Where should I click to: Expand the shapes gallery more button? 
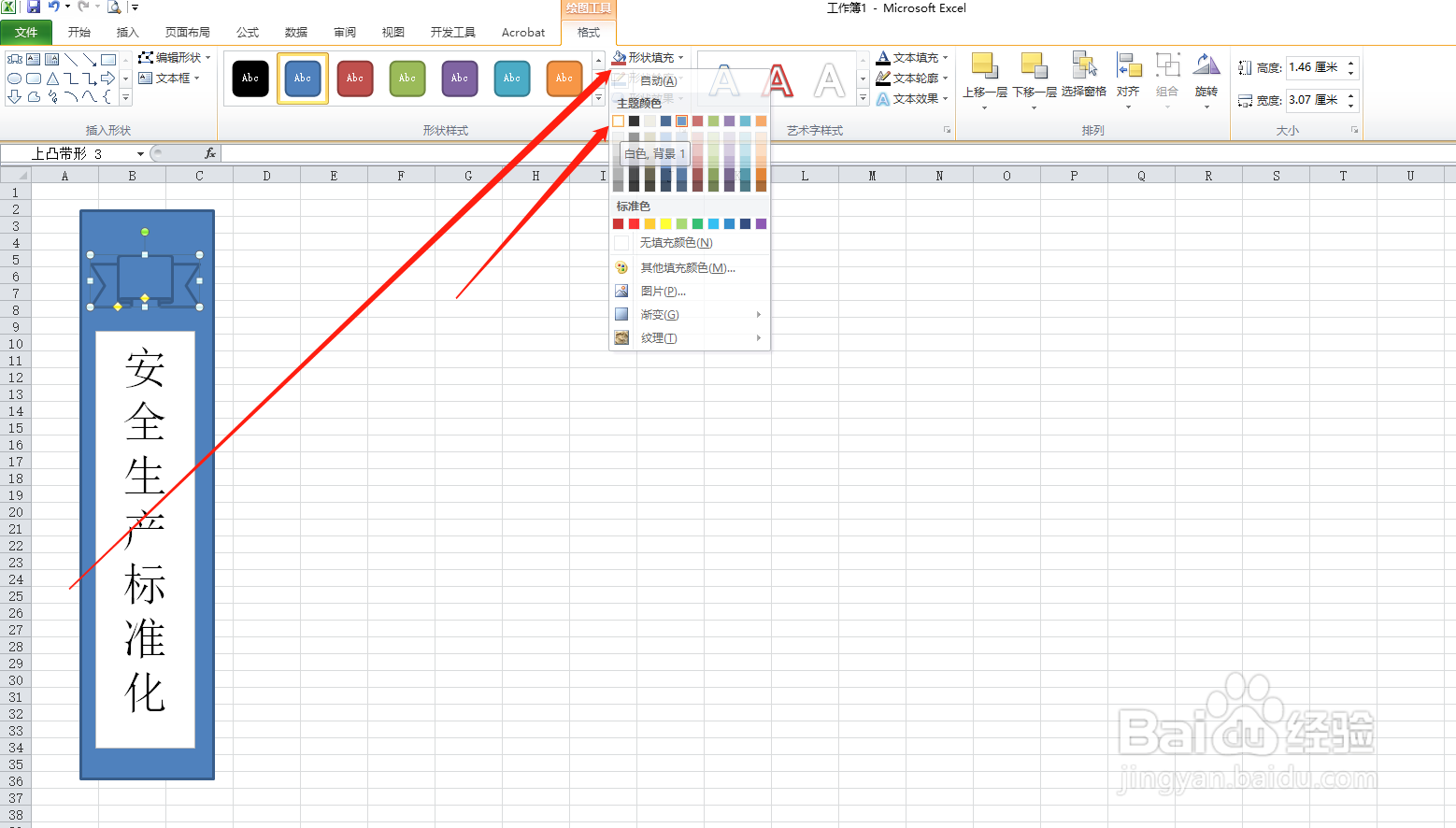pyautogui.click(x=125, y=97)
